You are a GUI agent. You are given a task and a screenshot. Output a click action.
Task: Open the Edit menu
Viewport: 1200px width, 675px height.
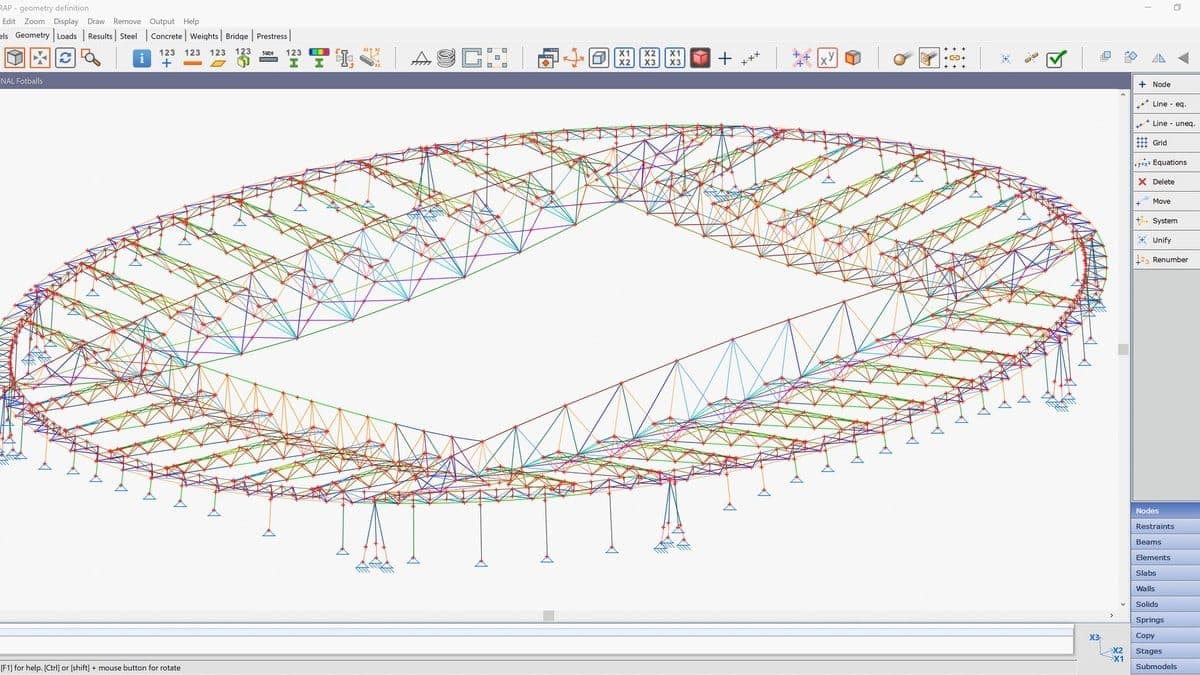tap(8, 21)
